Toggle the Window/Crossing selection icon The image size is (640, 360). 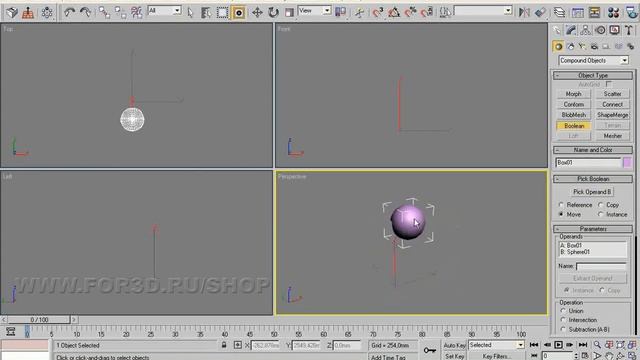tap(239, 12)
